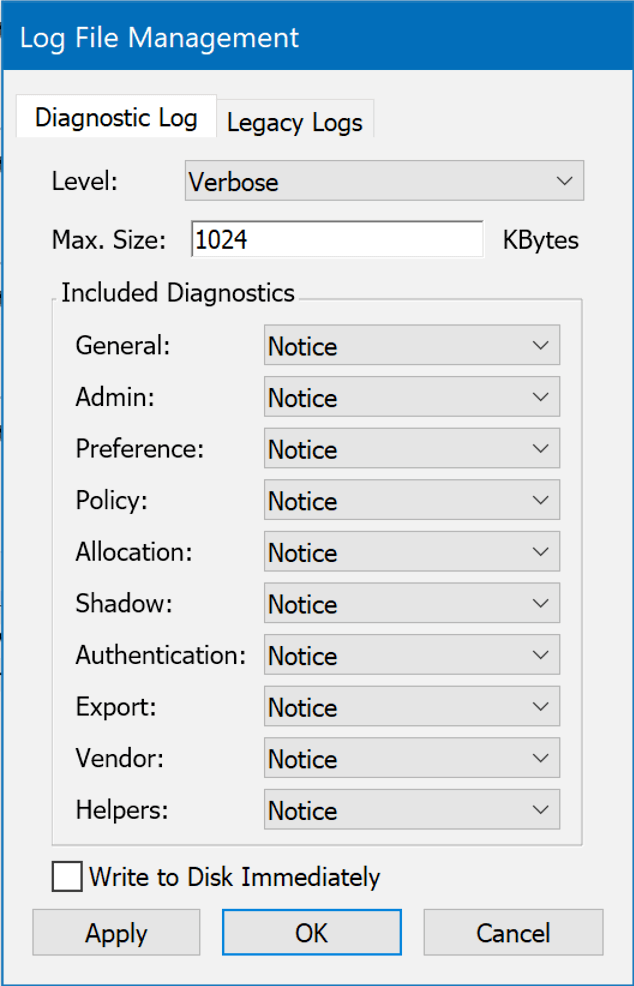Viewport: 634px width, 986px height.
Task: Click the Write to Disk Immediately label
Action: (235, 877)
